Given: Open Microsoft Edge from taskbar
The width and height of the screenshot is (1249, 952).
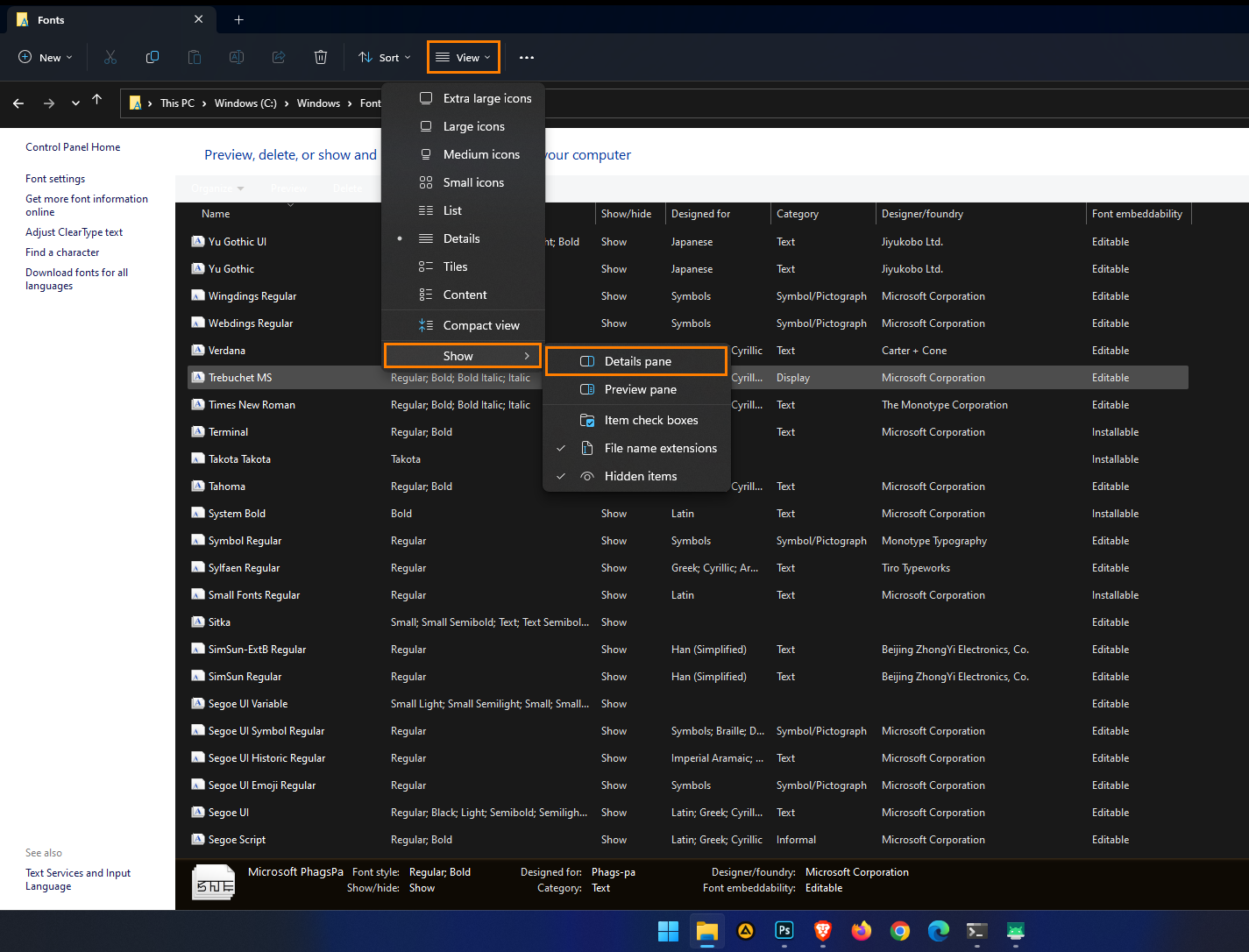Looking at the screenshot, I should click(x=939, y=931).
